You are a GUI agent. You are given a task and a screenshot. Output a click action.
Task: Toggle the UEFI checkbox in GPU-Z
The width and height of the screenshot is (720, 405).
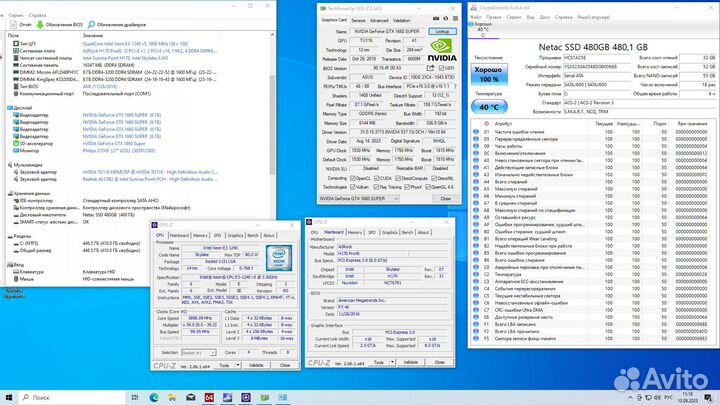(441, 68)
